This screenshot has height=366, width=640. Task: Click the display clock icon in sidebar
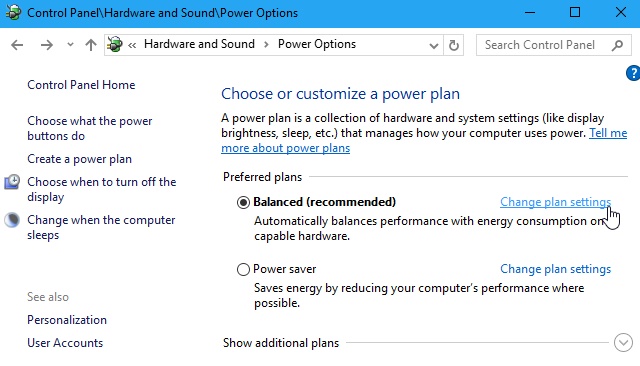[x=12, y=182]
